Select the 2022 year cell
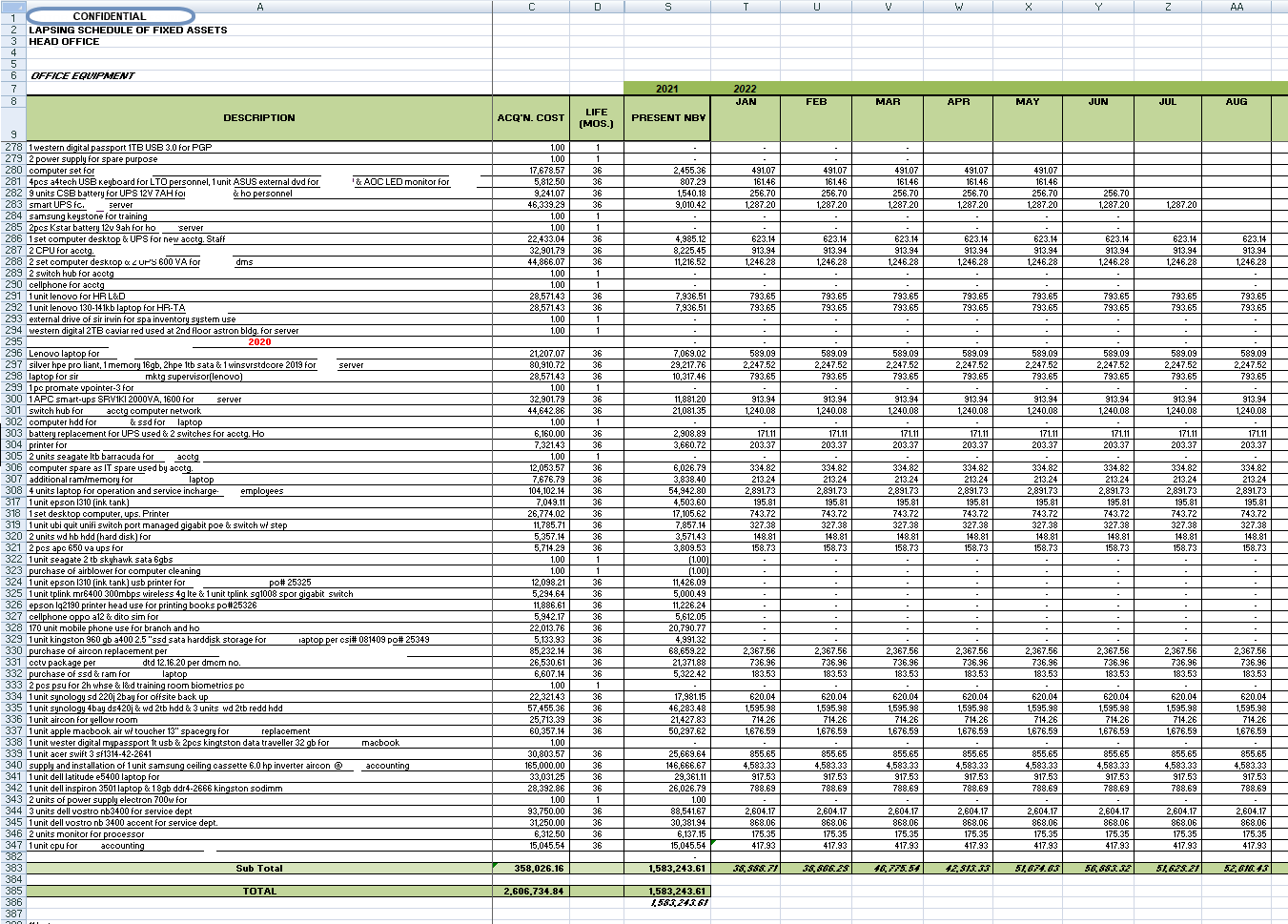 pos(745,89)
